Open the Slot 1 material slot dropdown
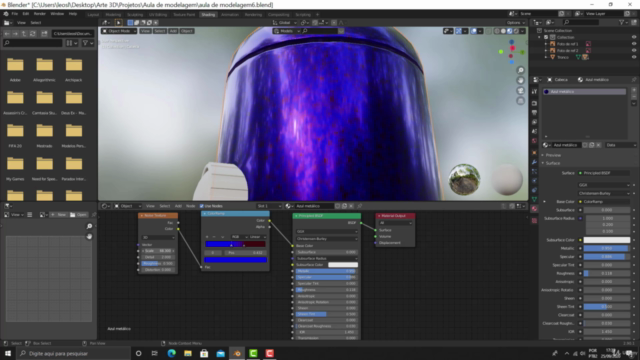The width and height of the screenshot is (640, 360). click(x=269, y=206)
